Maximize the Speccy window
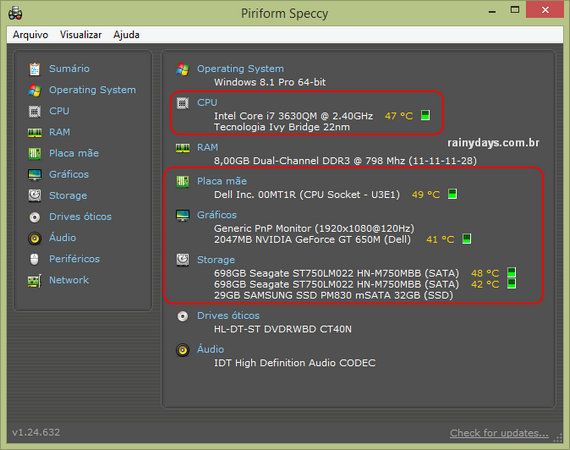Viewport: 570px width, 450px height. 515,10
